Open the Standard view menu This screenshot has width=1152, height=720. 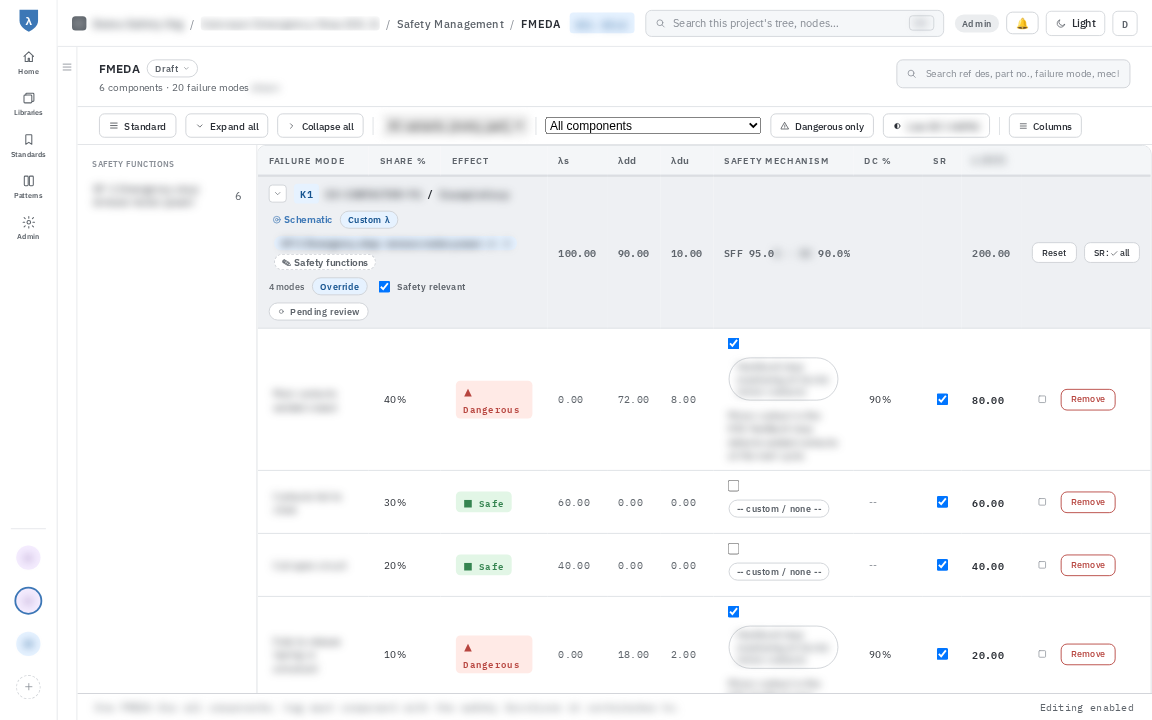[137, 126]
